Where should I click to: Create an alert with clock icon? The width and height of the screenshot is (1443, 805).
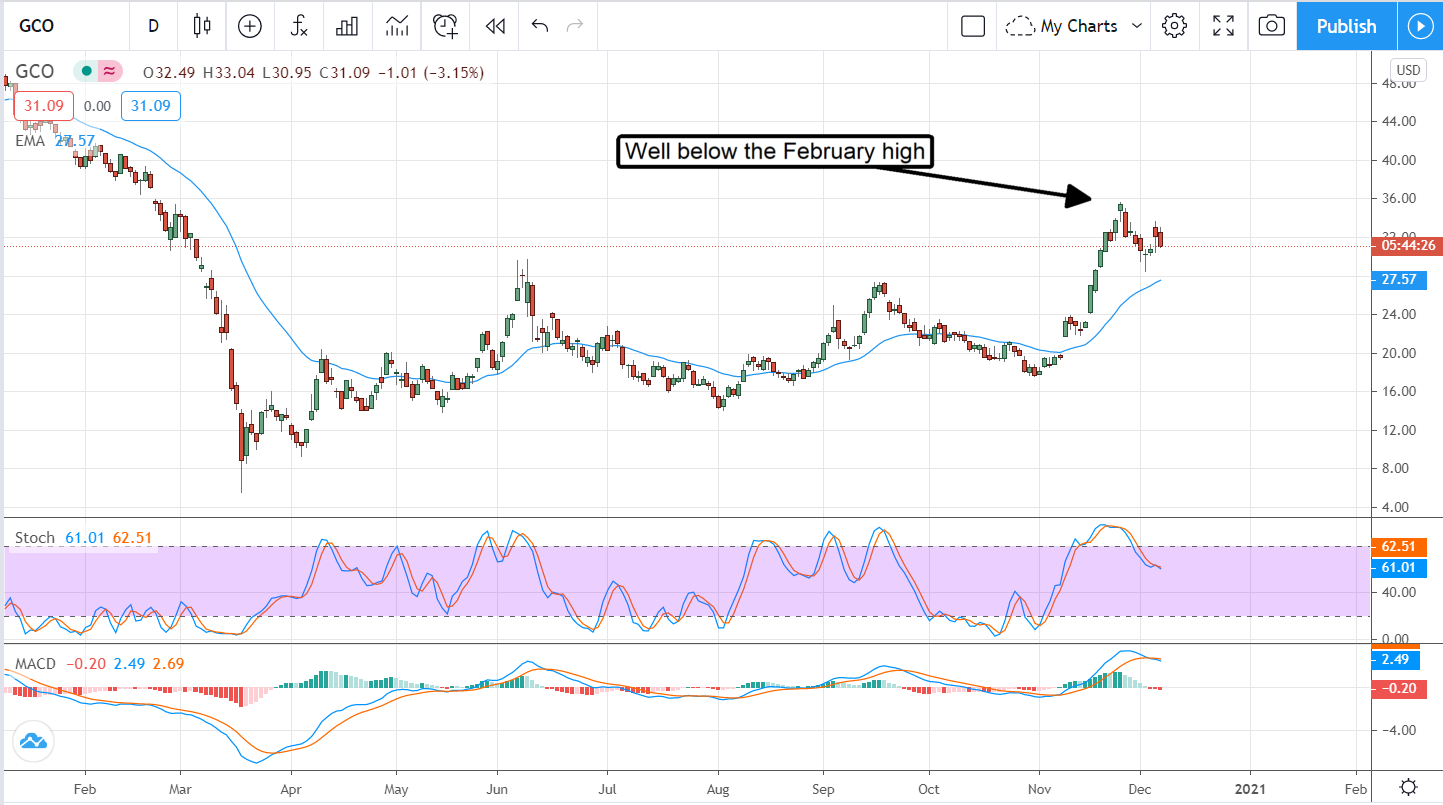tap(446, 26)
